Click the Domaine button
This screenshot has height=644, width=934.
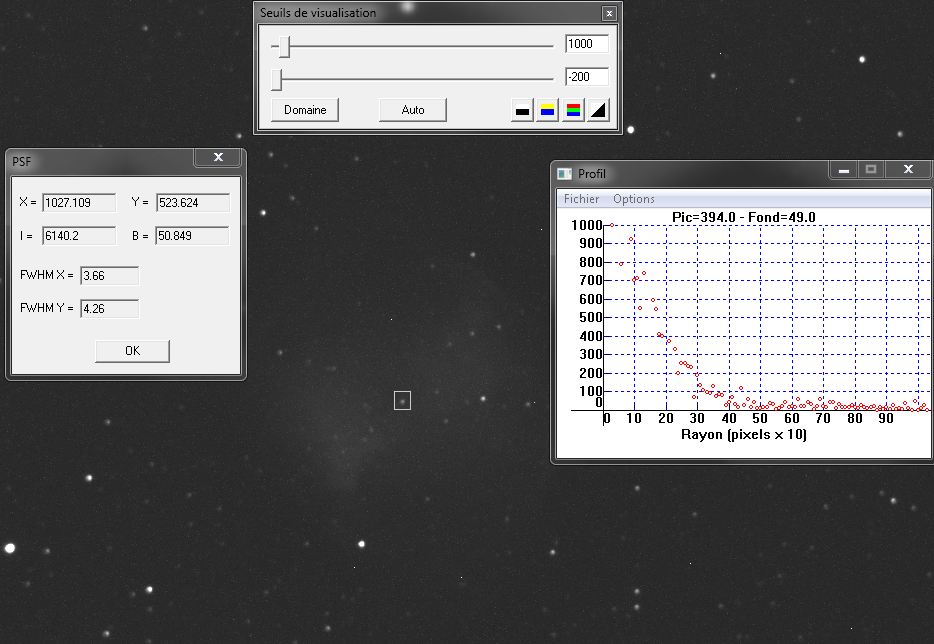305,110
